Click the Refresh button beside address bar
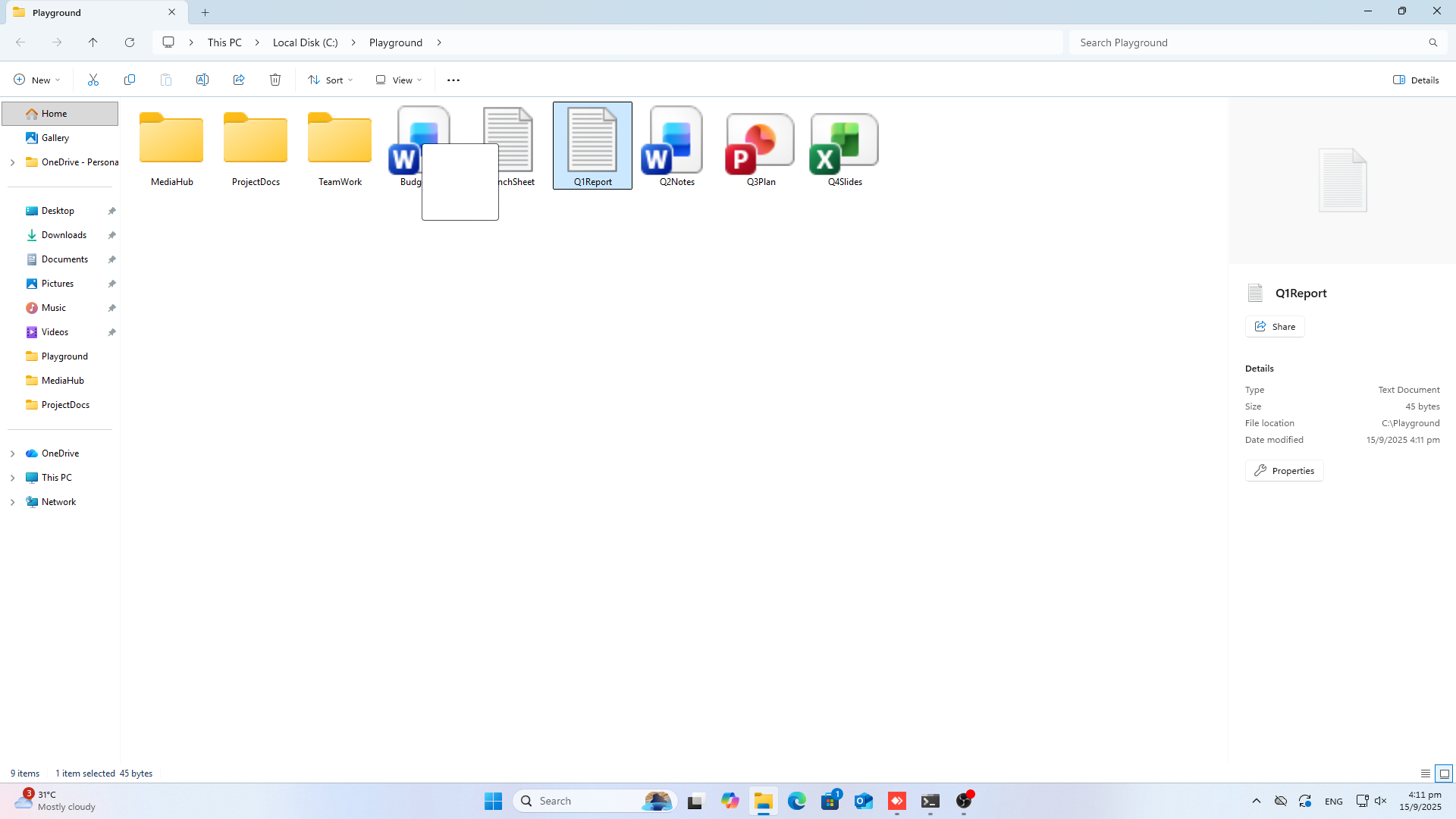The width and height of the screenshot is (1456, 819). click(130, 42)
